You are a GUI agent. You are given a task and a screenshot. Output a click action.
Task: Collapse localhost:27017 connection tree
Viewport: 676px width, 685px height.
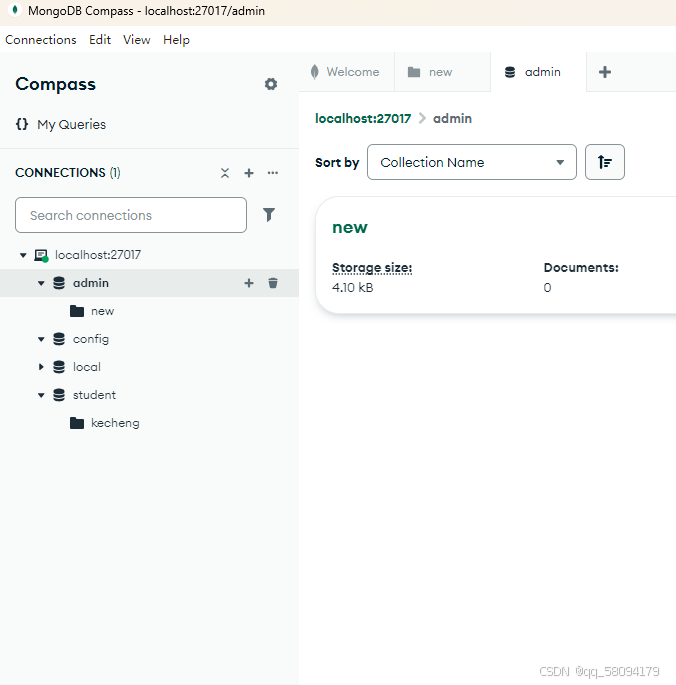23,255
